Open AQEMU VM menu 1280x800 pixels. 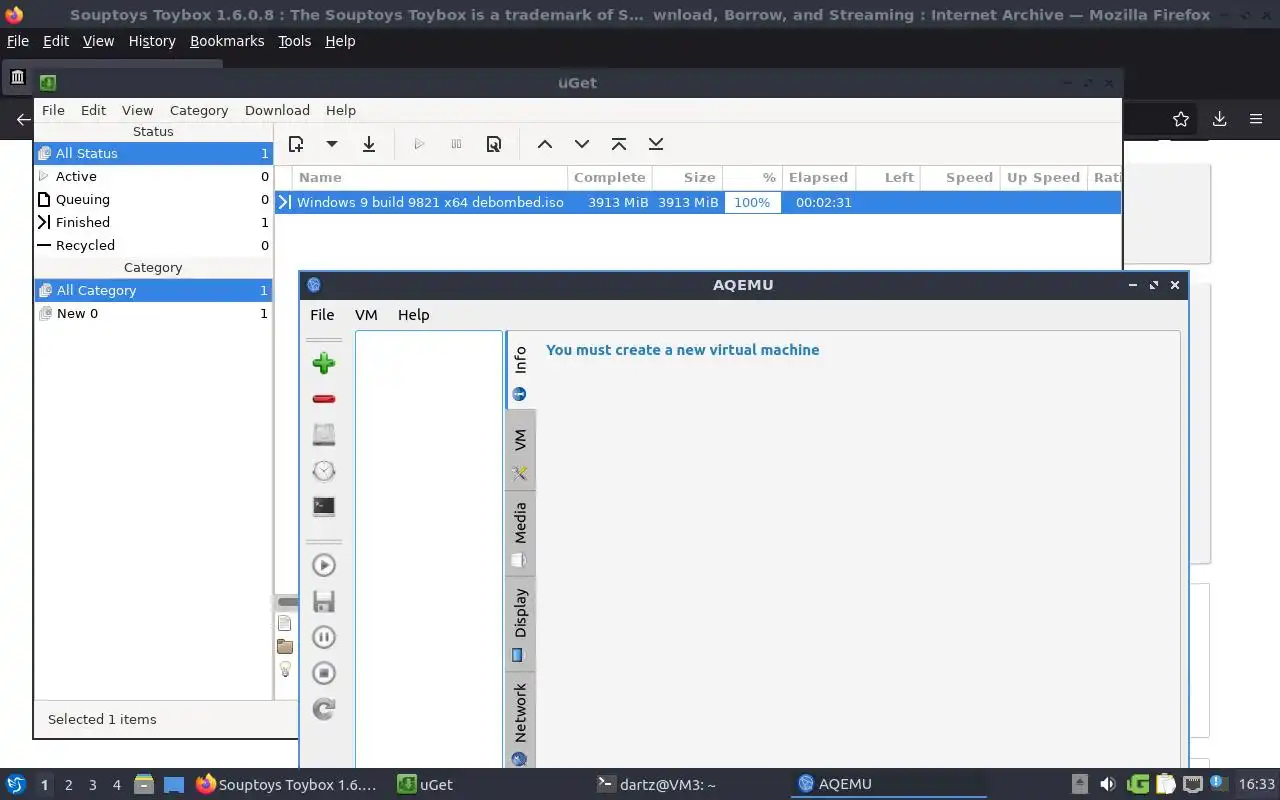366,314
